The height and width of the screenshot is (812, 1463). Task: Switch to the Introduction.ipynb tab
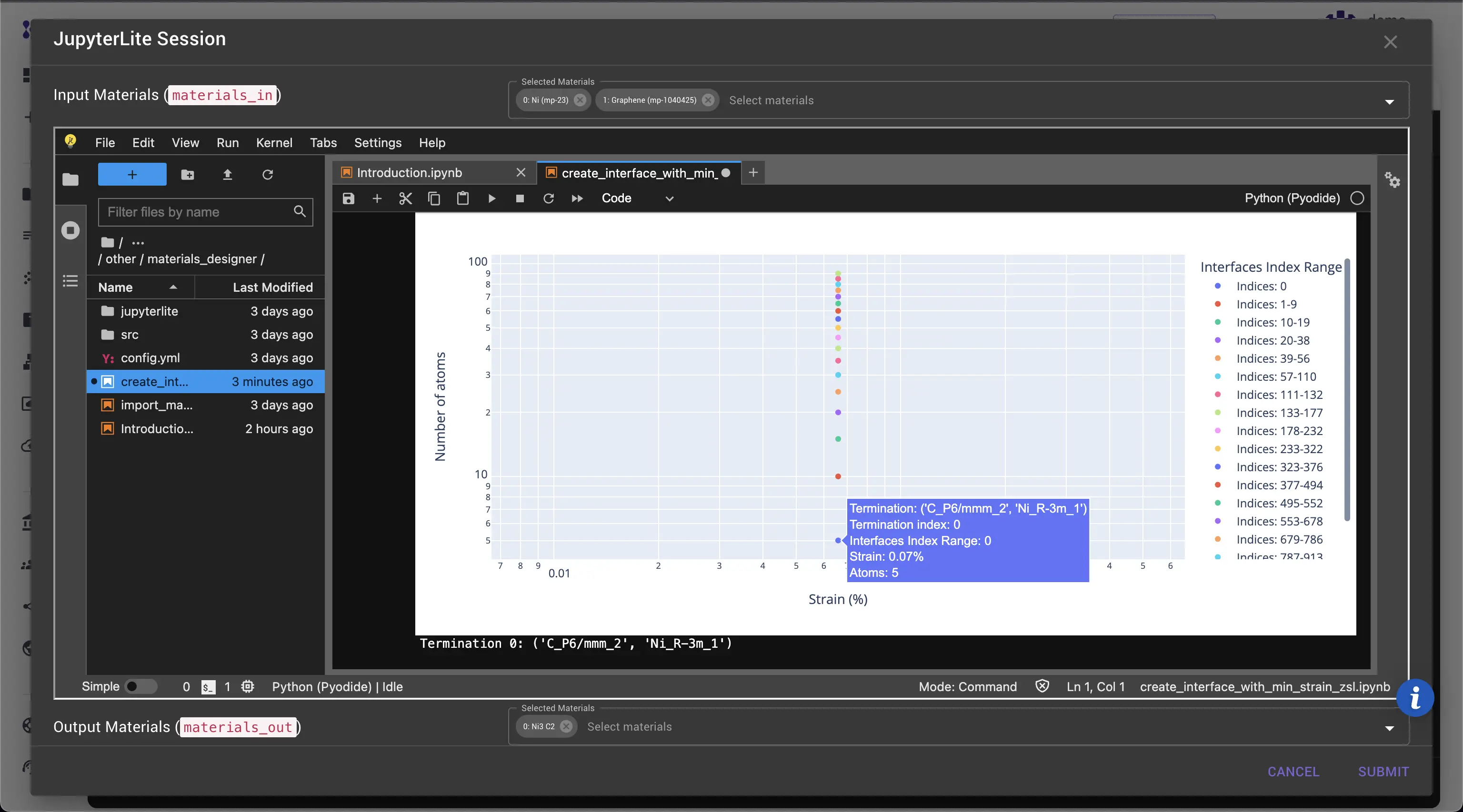409,172
